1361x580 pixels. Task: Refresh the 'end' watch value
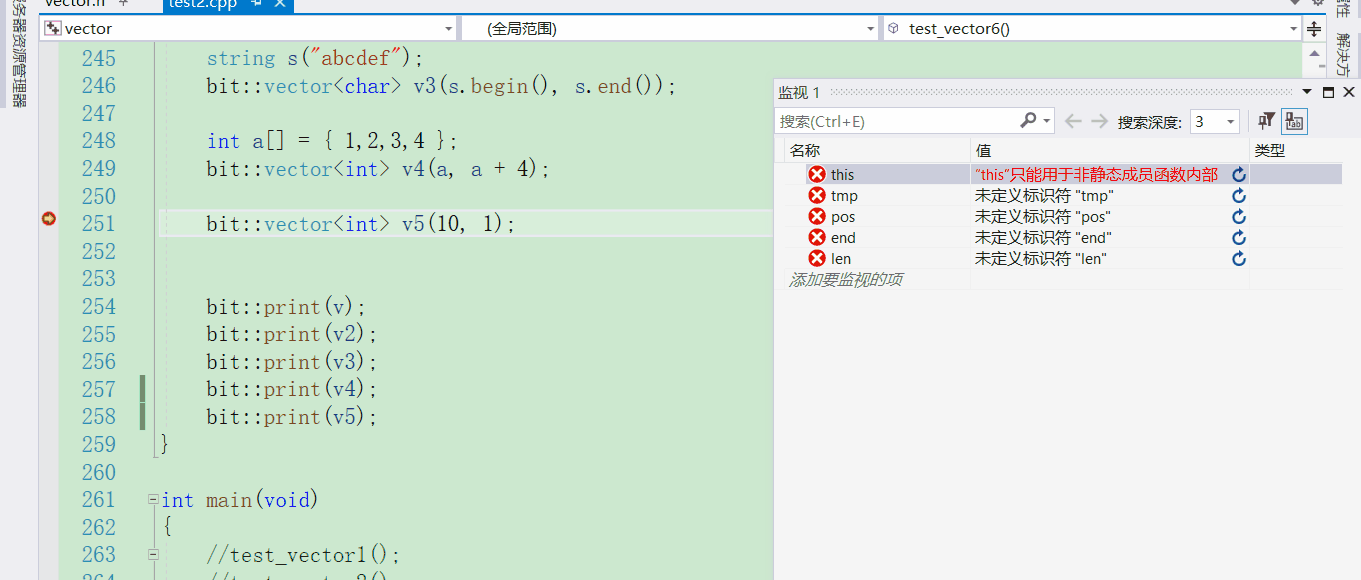pos(1239,238)
